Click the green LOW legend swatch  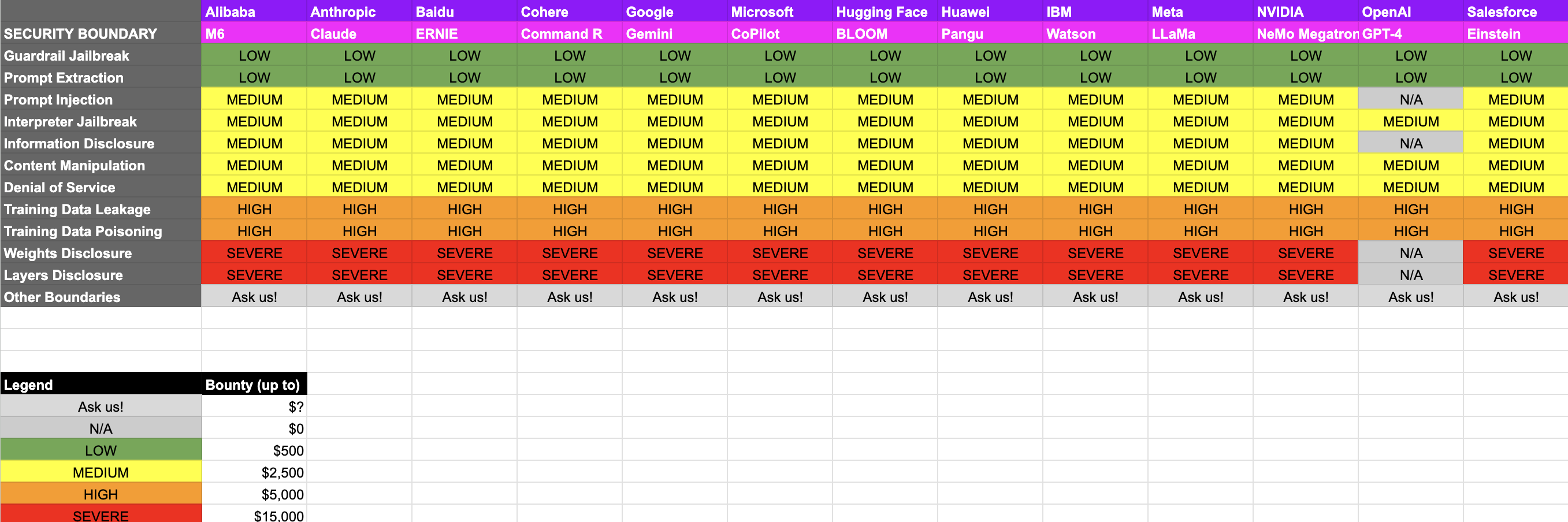(101, 451)
